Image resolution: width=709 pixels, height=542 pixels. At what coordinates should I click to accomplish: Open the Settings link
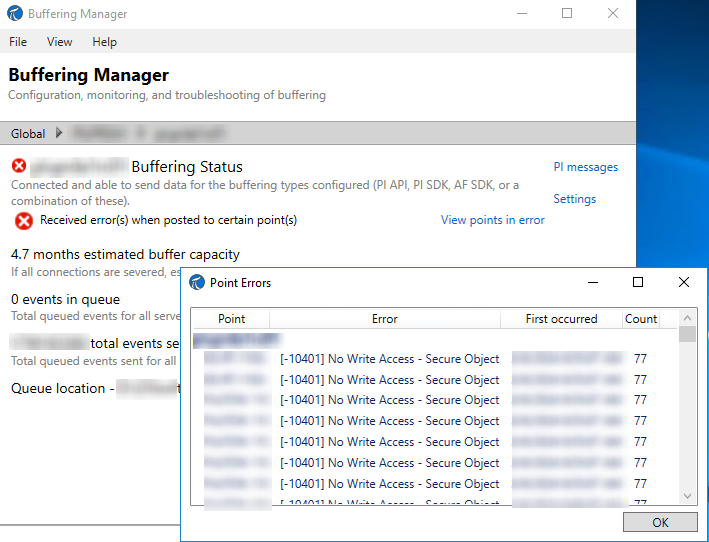pos(574,199)
